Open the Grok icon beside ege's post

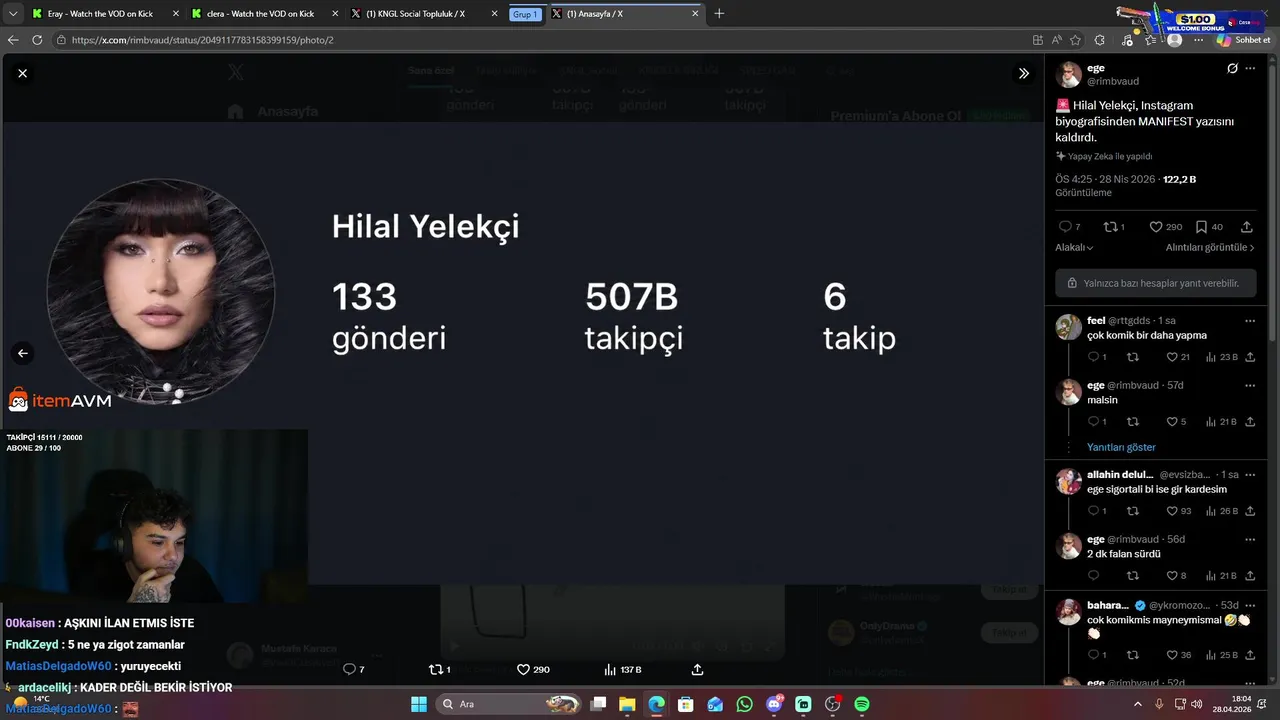tap(1232, 69)
